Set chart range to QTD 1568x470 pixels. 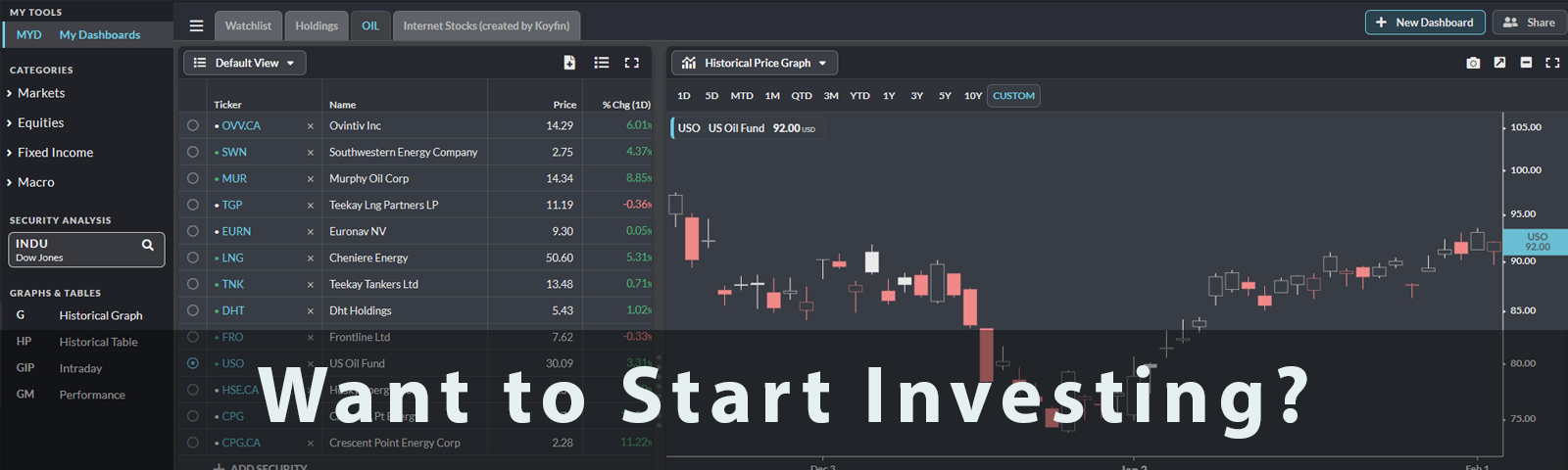[802, 96]
